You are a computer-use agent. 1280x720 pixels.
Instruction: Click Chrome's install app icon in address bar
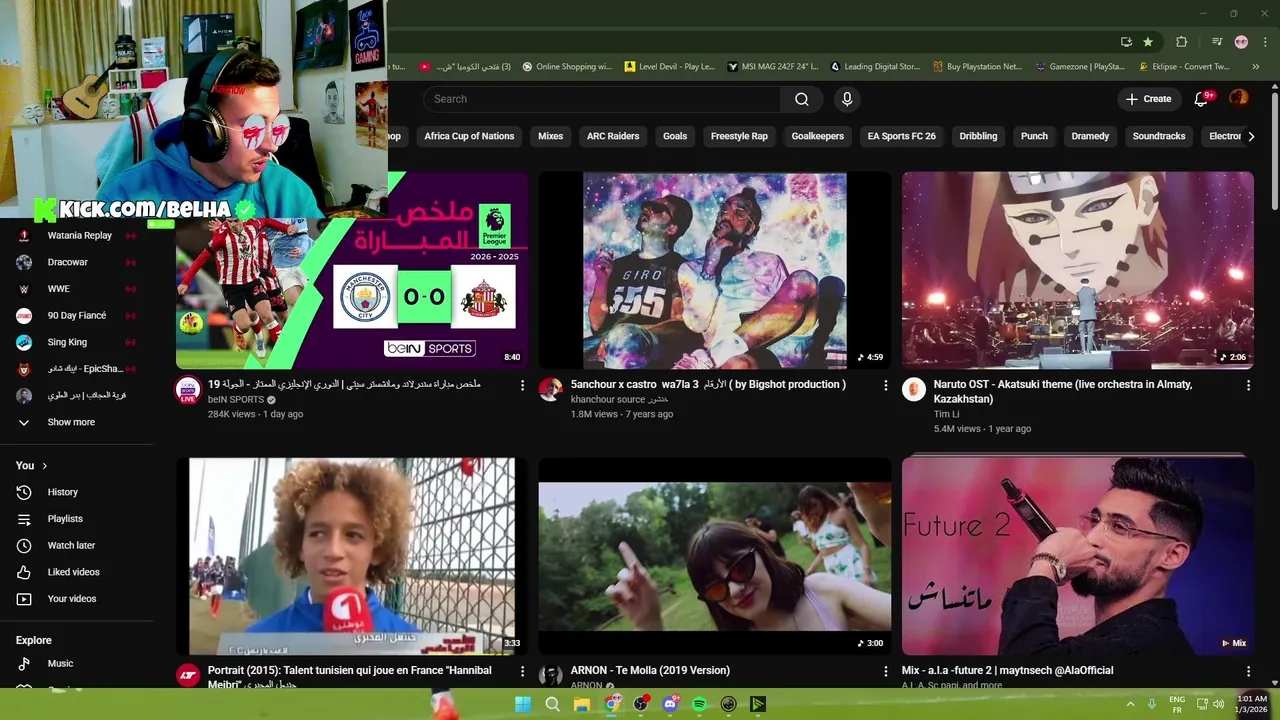(1126, 42)
